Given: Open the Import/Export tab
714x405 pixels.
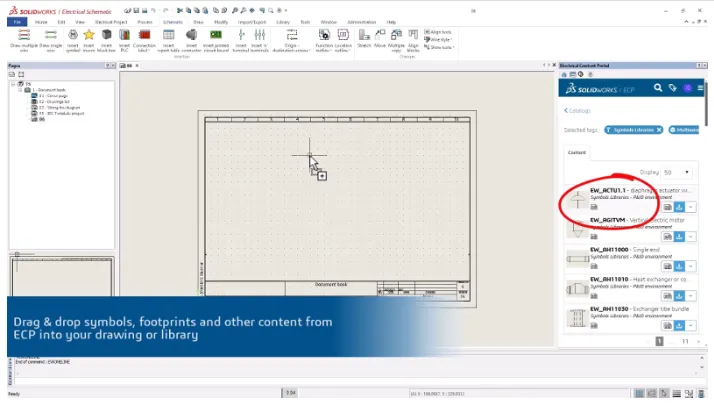Looking at the screenshot, I should pyautogui.click(x=252, y=22).
